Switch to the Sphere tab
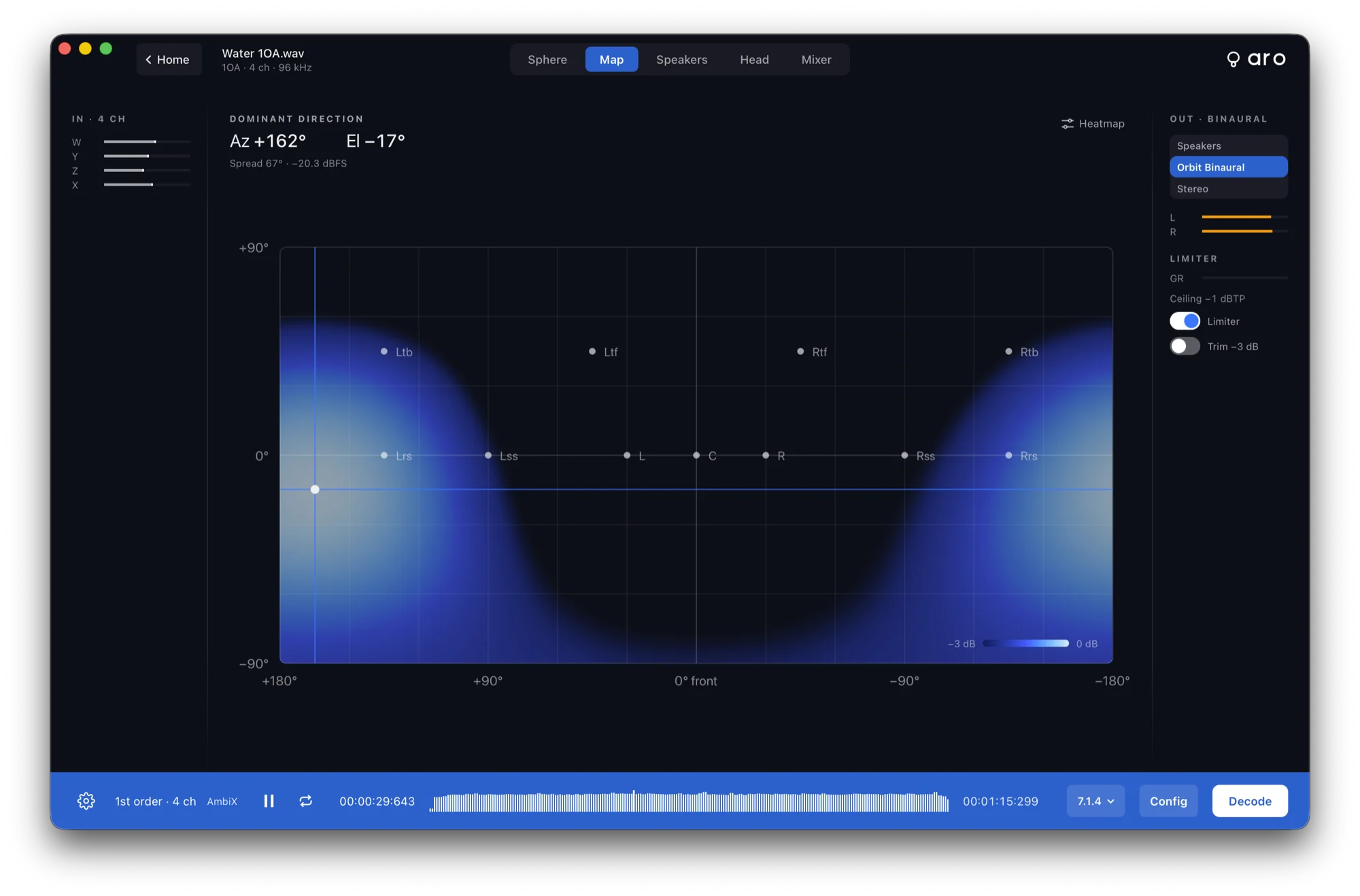Screen dimensions: 1360x896 (x=547, y=59)
